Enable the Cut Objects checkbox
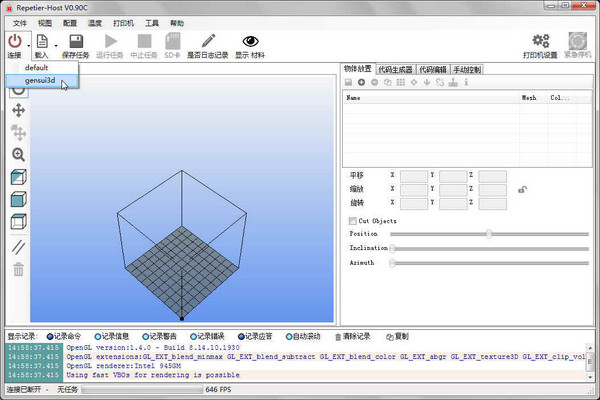The height and width of the screenshot is (400, 600). [352, 220]
